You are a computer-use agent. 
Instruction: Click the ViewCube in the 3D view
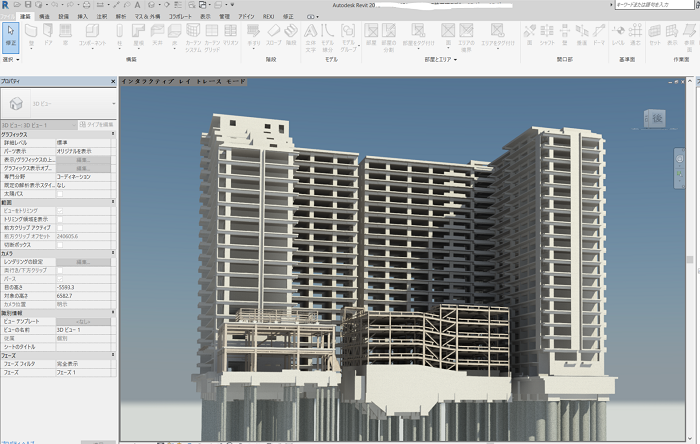click(658, 119)
